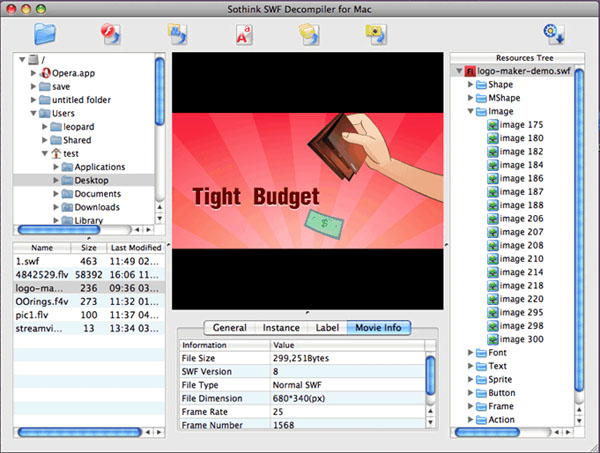Expand the Font resource folder
The image size is (600, 453).
[x=470, y=352]
